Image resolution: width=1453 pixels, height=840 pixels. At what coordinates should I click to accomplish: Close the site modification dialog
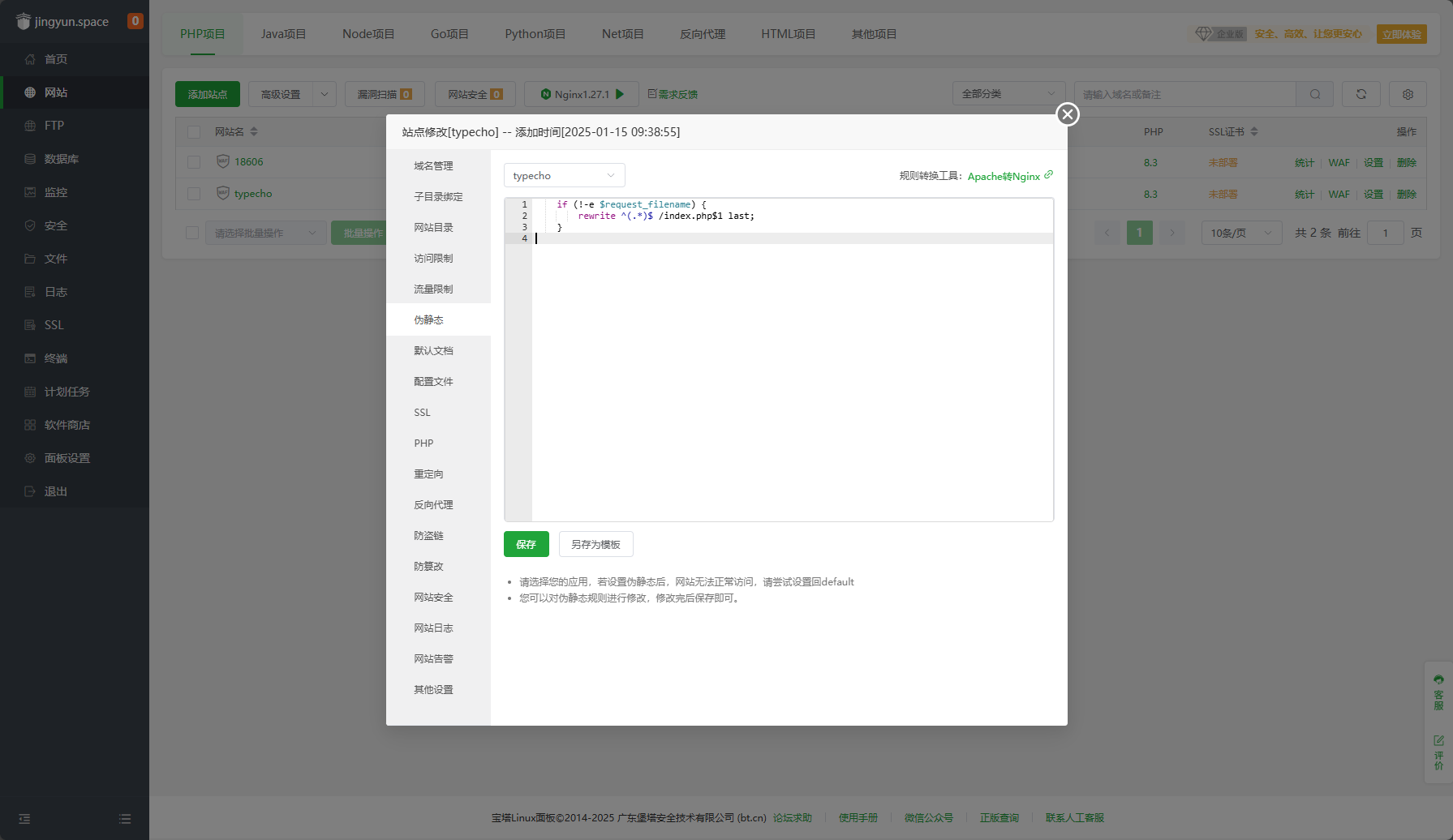(1067, 114)
